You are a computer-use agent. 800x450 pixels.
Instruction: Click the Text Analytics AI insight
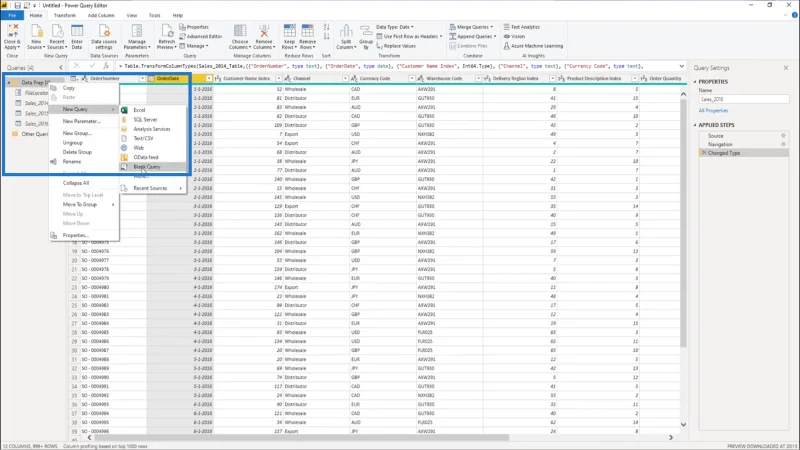tap(521, 27)
